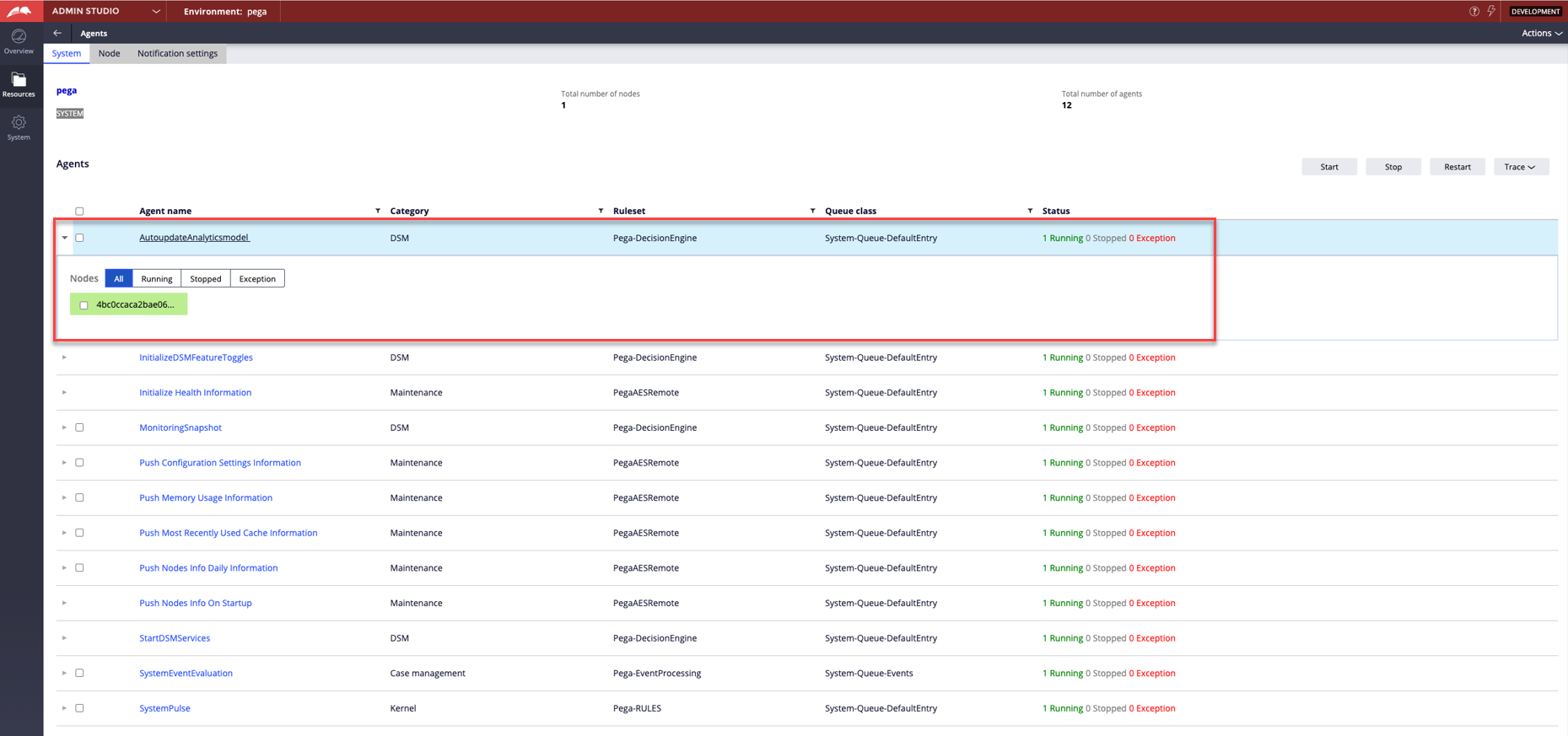Filter the Ruleset column
Image resolution: width=1568 pixels, height=736 pixels.
coord(812,211)
